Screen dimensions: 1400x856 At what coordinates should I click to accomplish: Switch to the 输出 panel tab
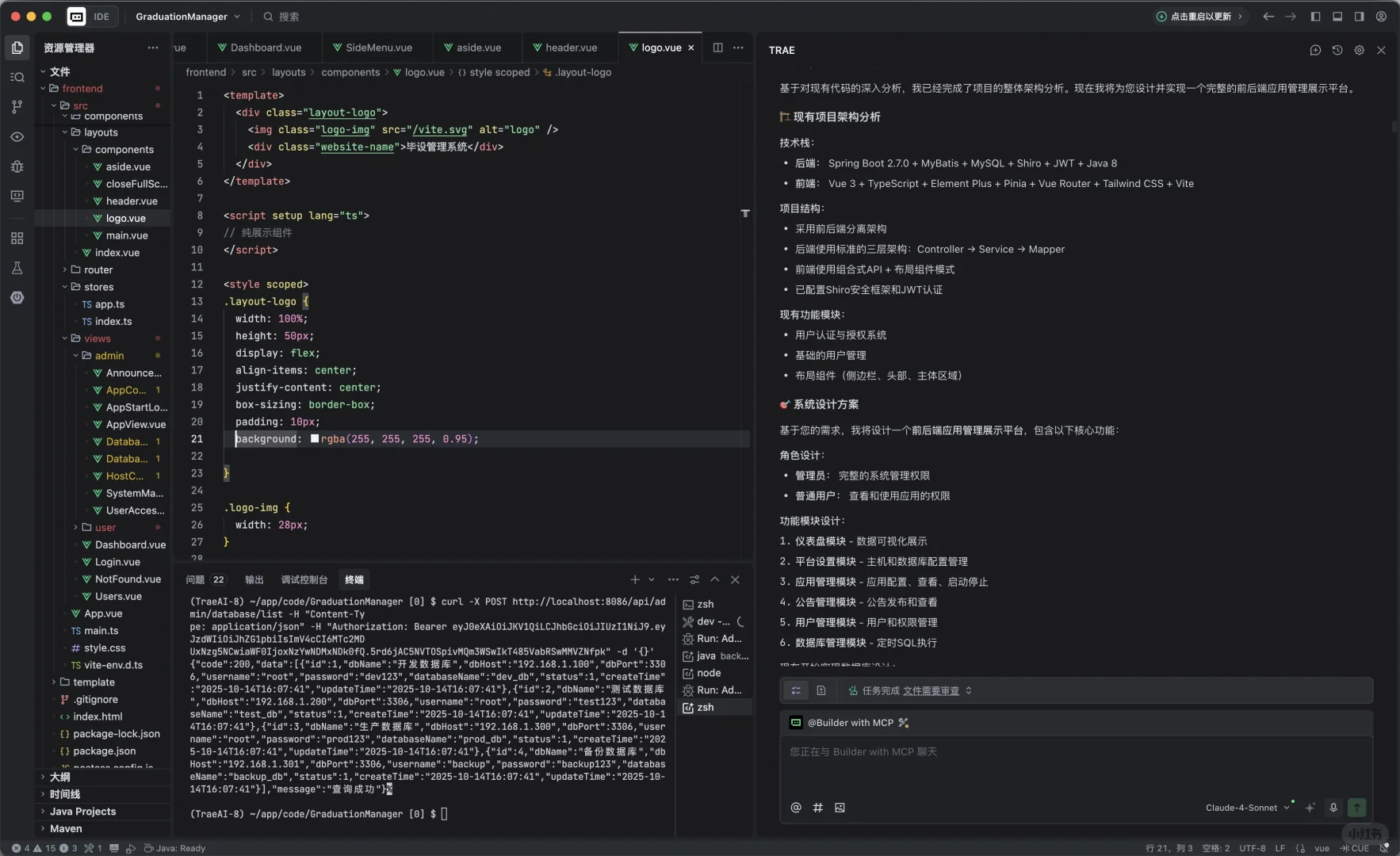(x=253, y=579)
